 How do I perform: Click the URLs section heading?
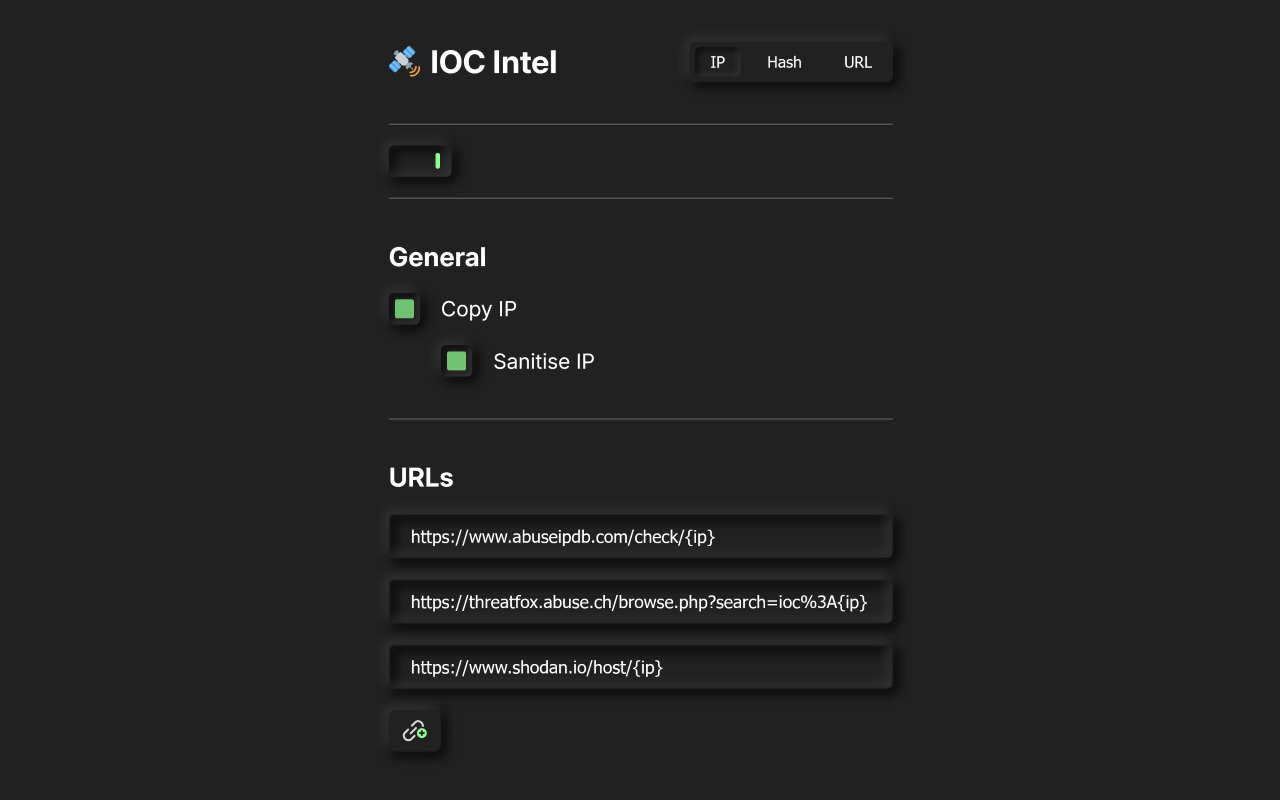[x=421, y=478]
